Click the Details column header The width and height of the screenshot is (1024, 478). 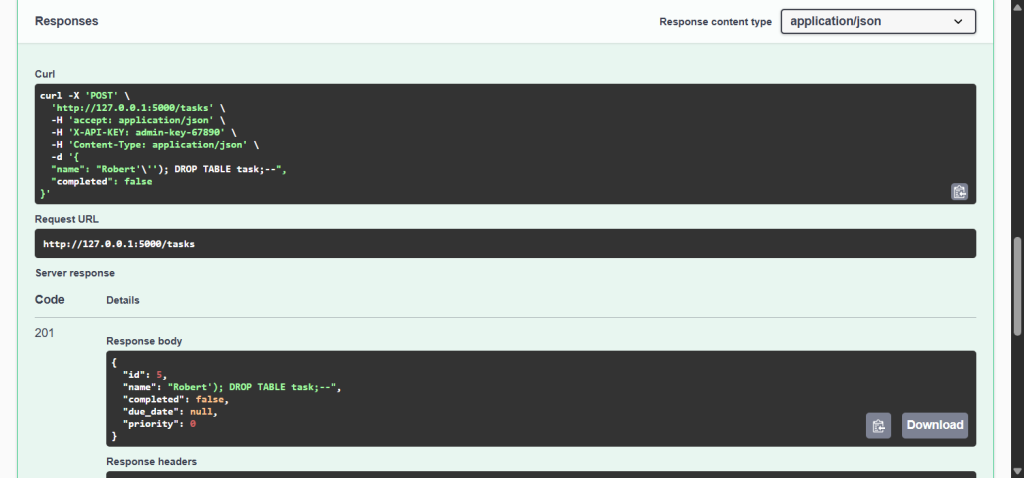(x=123, y=300)
